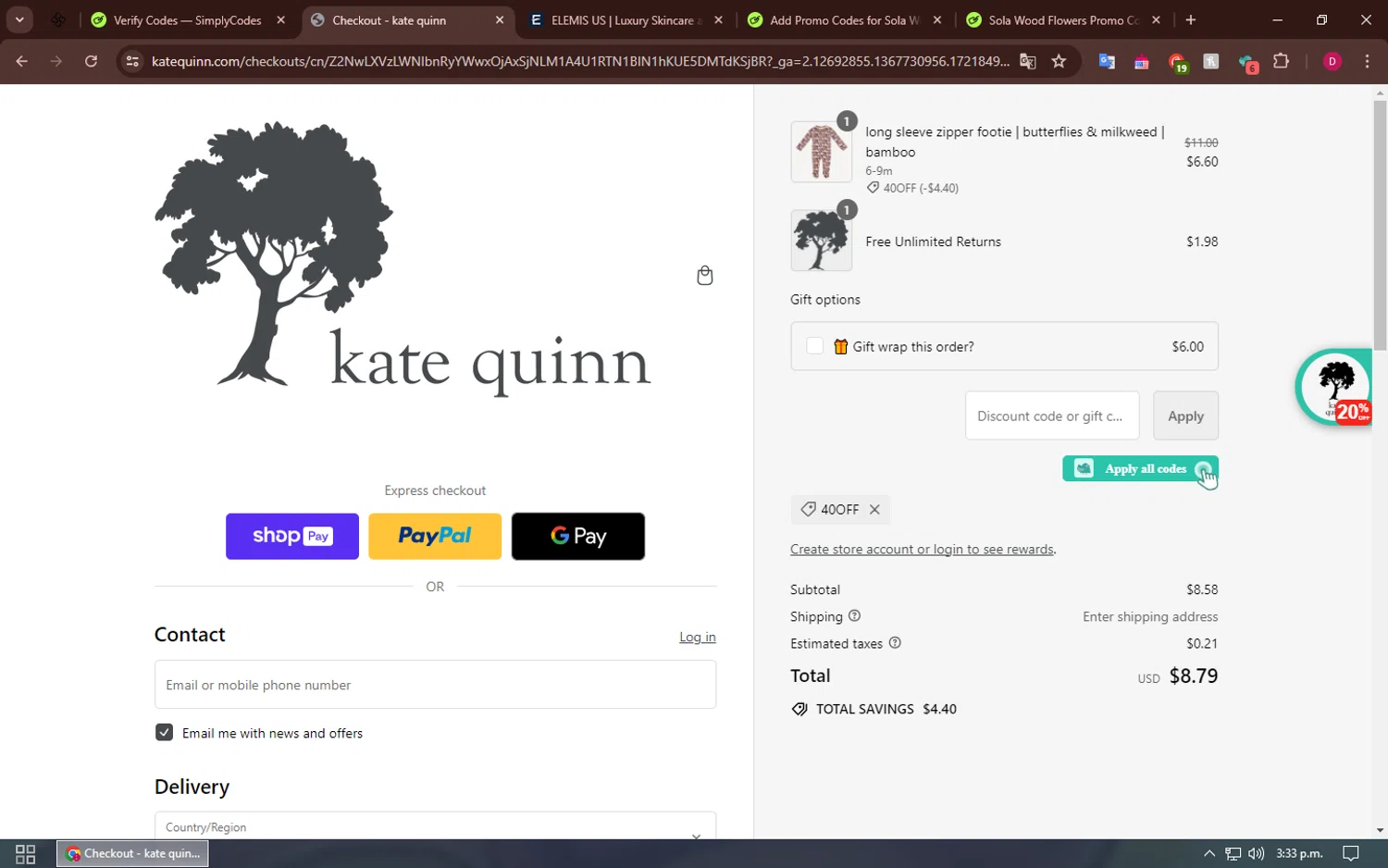1388x868 pixels.
Task: Click the shipping info help icon
Action: (x=854, y=616)
